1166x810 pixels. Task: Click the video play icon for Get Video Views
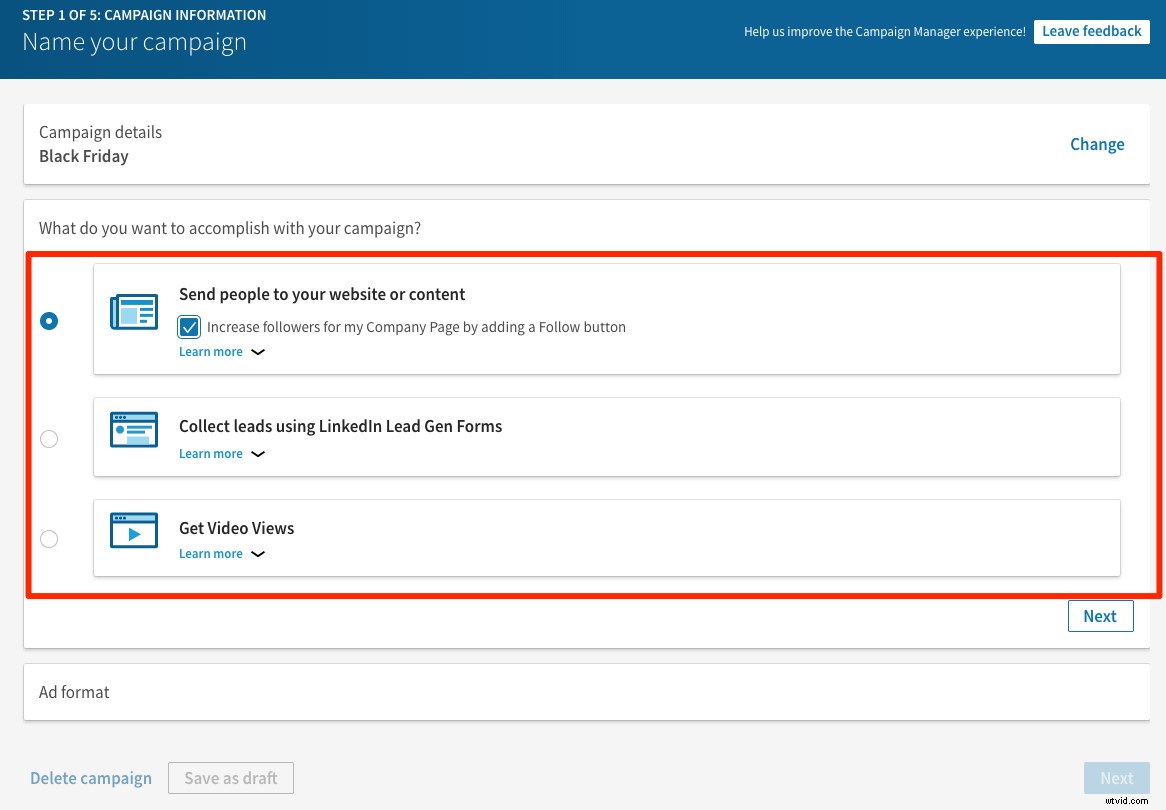point(133,530)
